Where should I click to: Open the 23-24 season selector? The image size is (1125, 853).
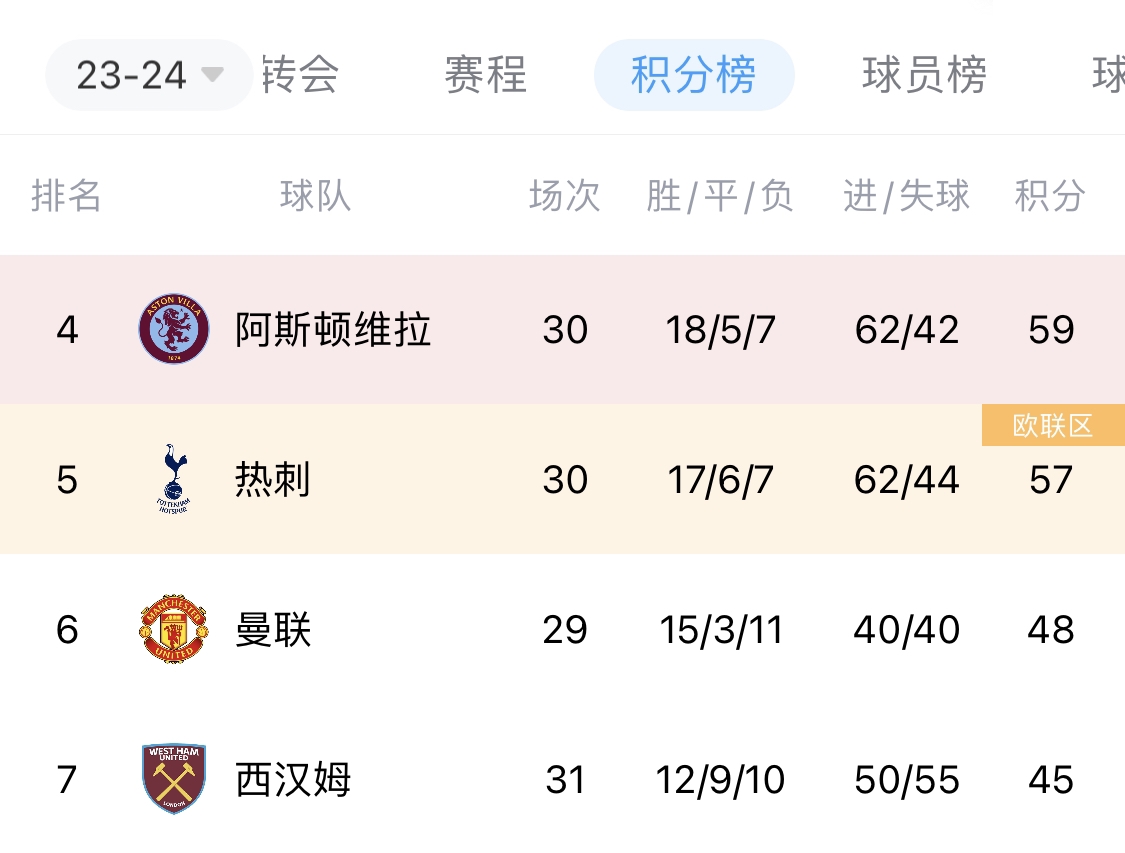147,74
